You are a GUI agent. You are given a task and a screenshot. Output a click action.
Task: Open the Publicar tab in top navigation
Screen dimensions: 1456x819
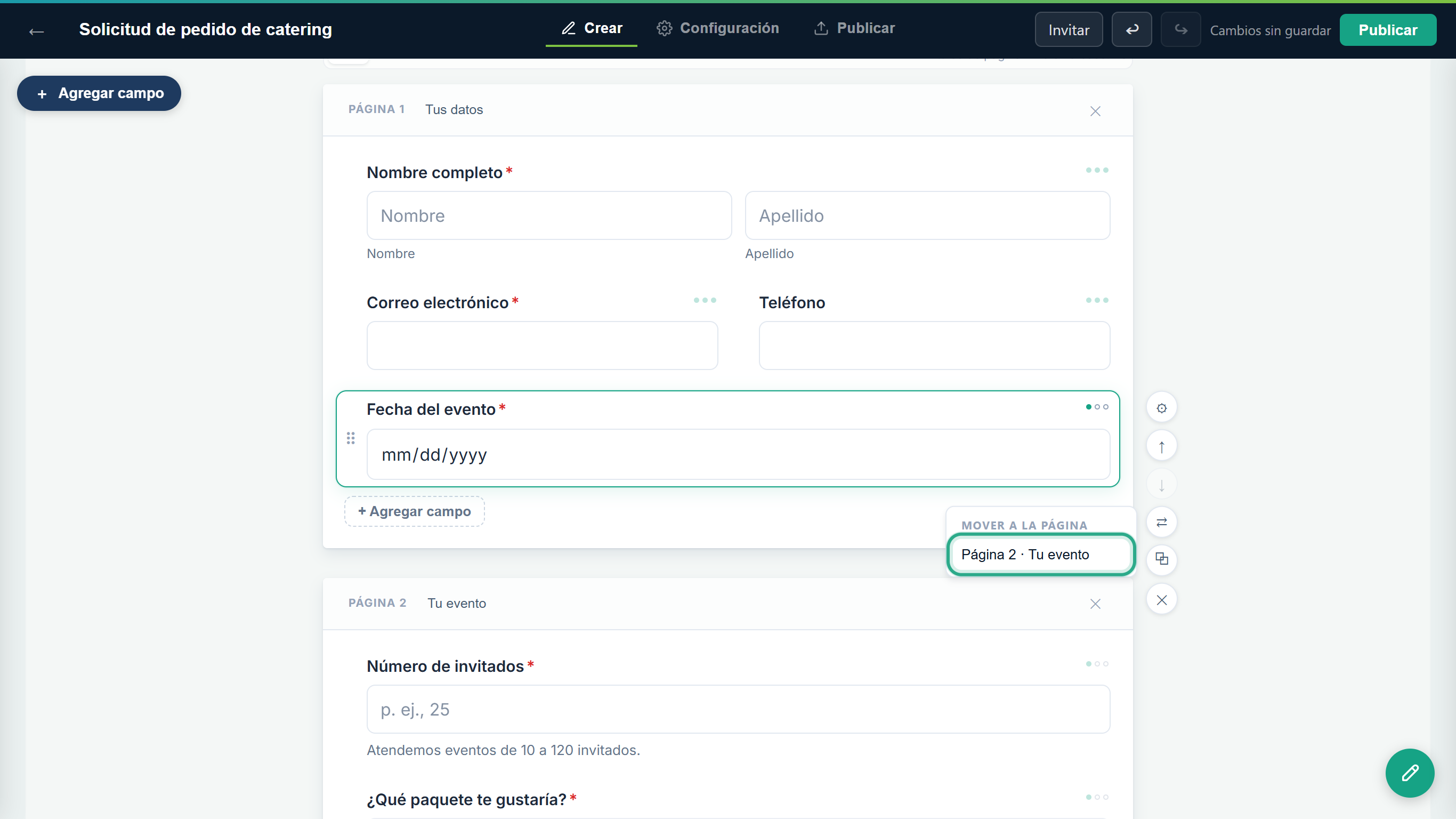pyautogui.click(x=854, y=28)
